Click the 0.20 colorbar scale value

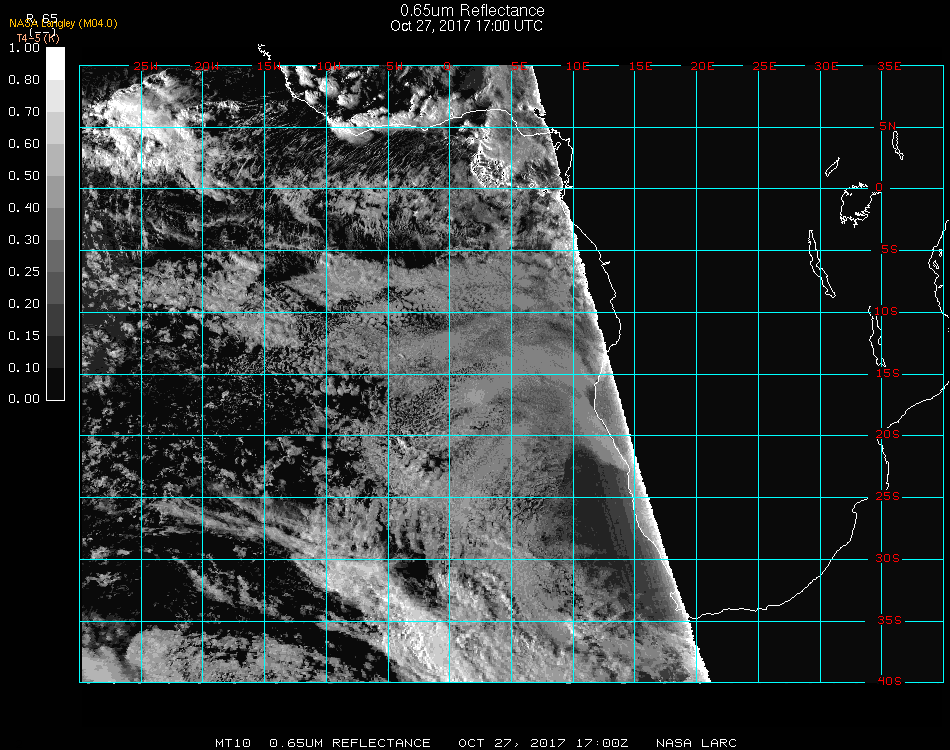[x=24, y=304]
